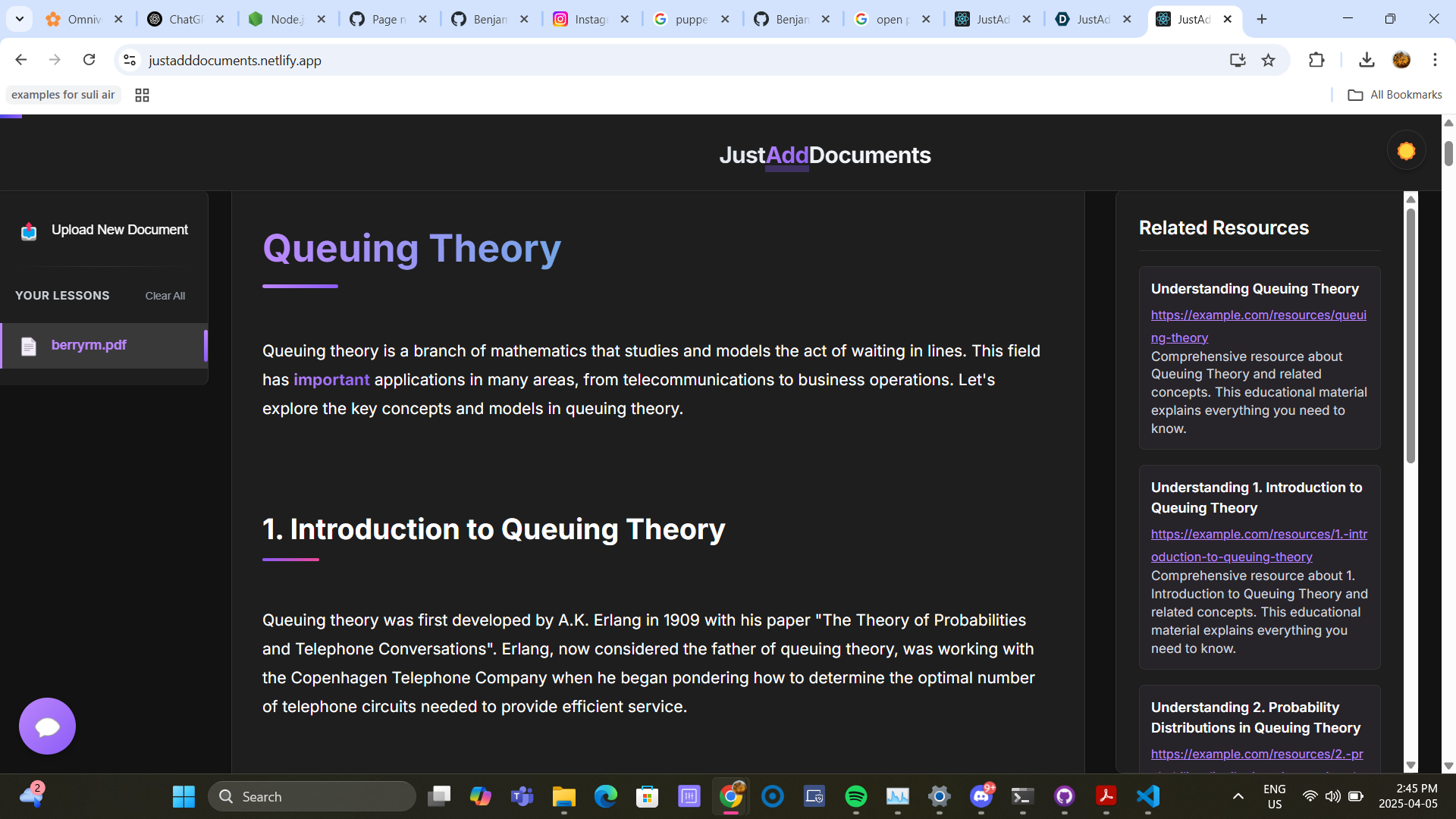The height and width of the screenshot is (819, 1456).
Task: Click the install app icon in address bar
Action: (x=1238, y=60)
